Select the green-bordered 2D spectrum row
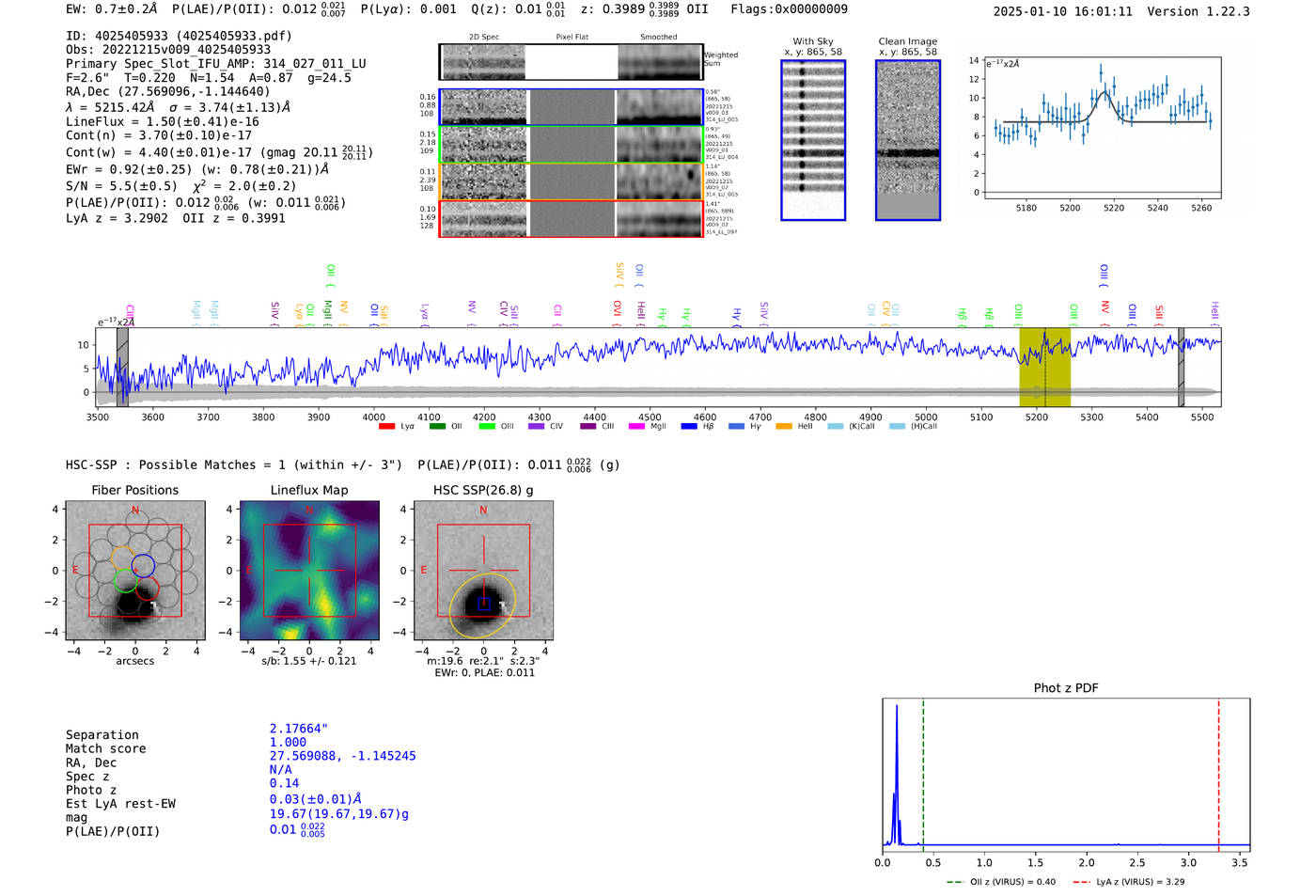1316x896 pixels. [x=571, y=145]
